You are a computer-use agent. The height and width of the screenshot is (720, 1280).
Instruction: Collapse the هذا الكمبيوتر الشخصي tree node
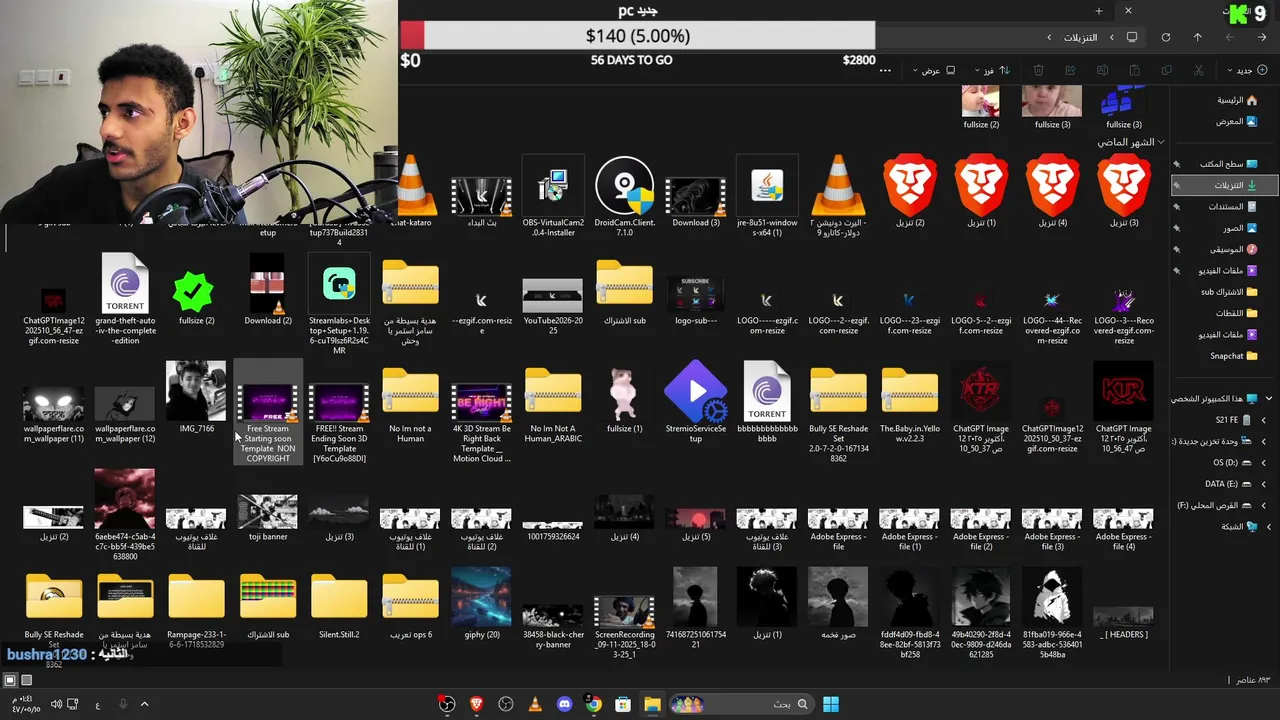click(x=1268, y=398)
